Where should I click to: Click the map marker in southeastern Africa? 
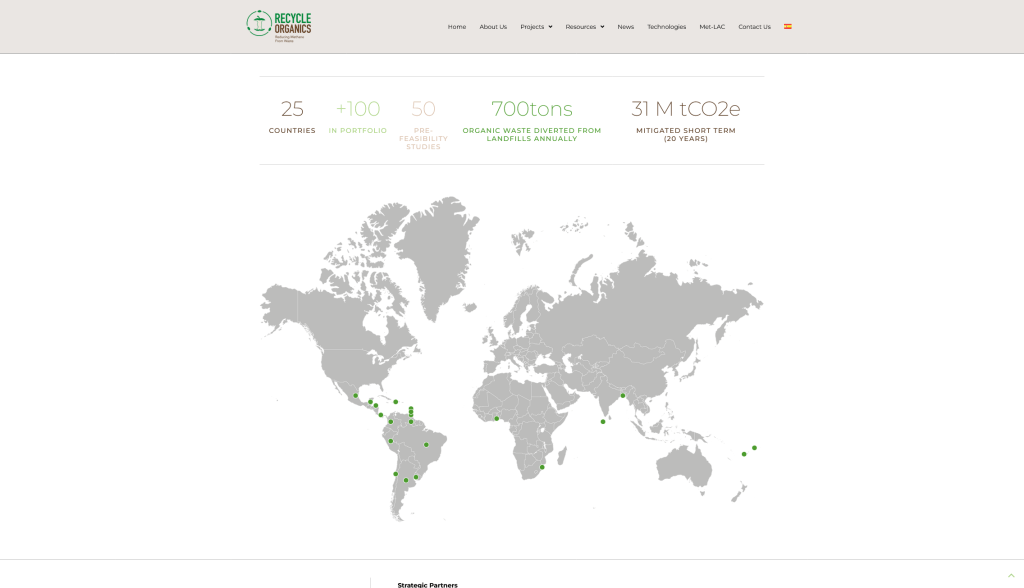pyautogui.click(x=542, y=467)
